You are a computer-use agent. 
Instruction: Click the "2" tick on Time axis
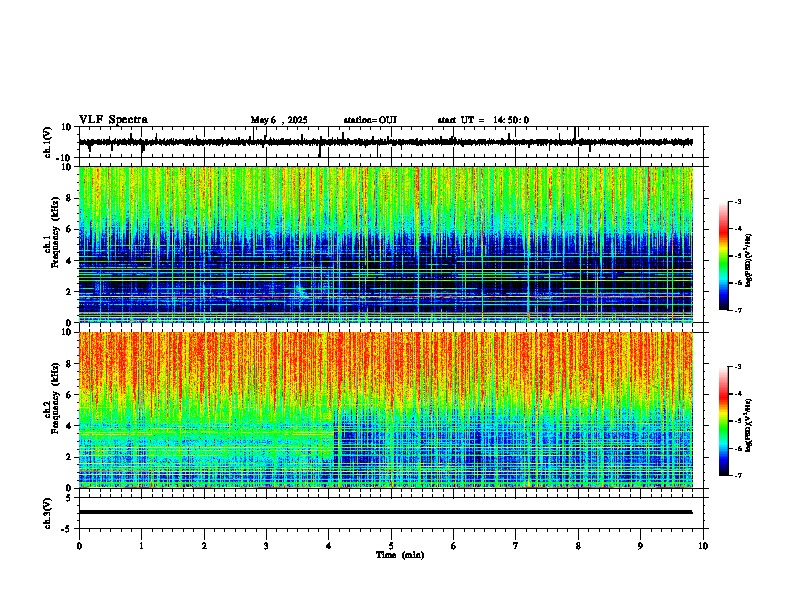204,546
